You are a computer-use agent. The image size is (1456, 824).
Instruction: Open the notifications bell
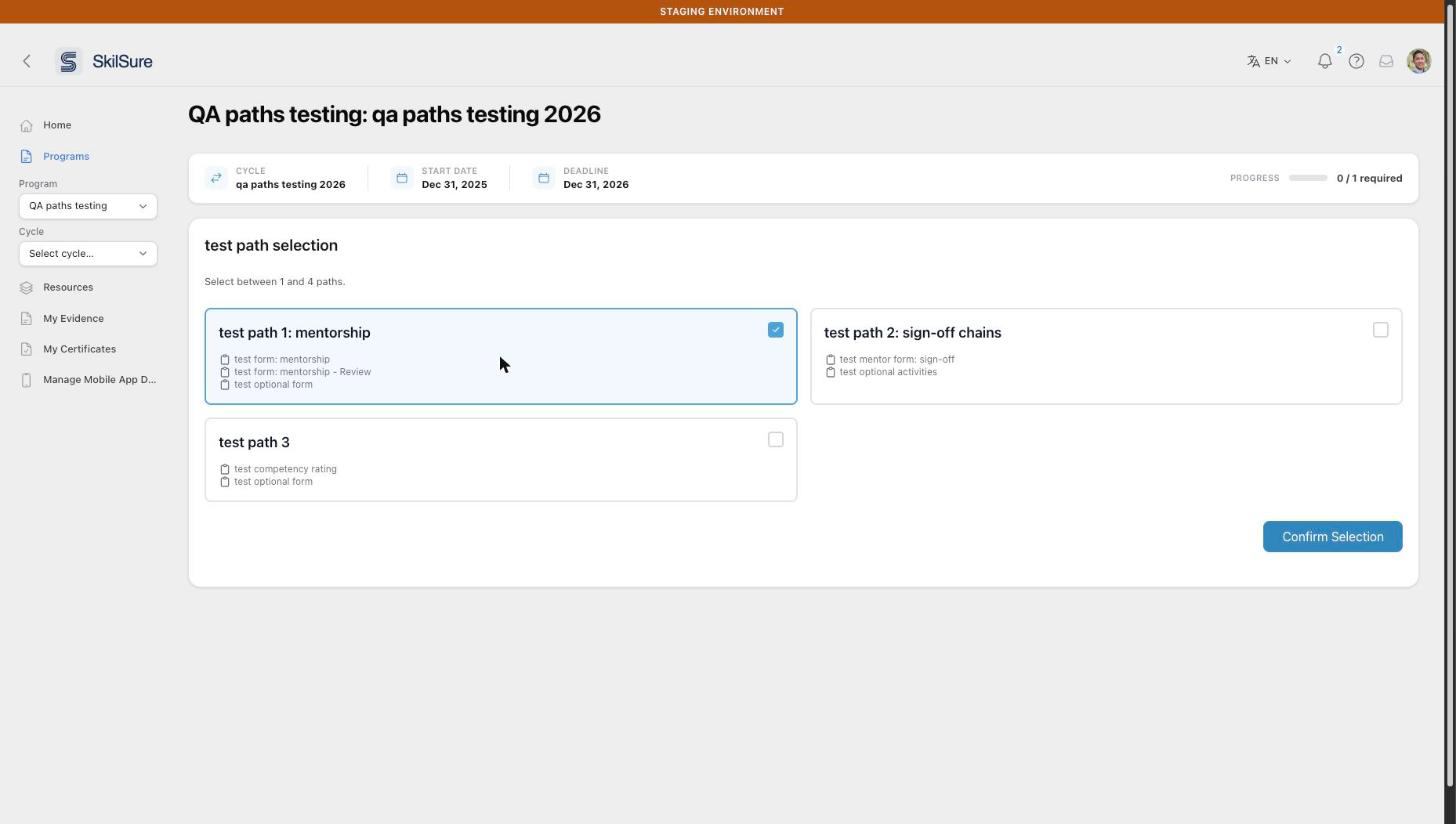(x=1325, y=61)
